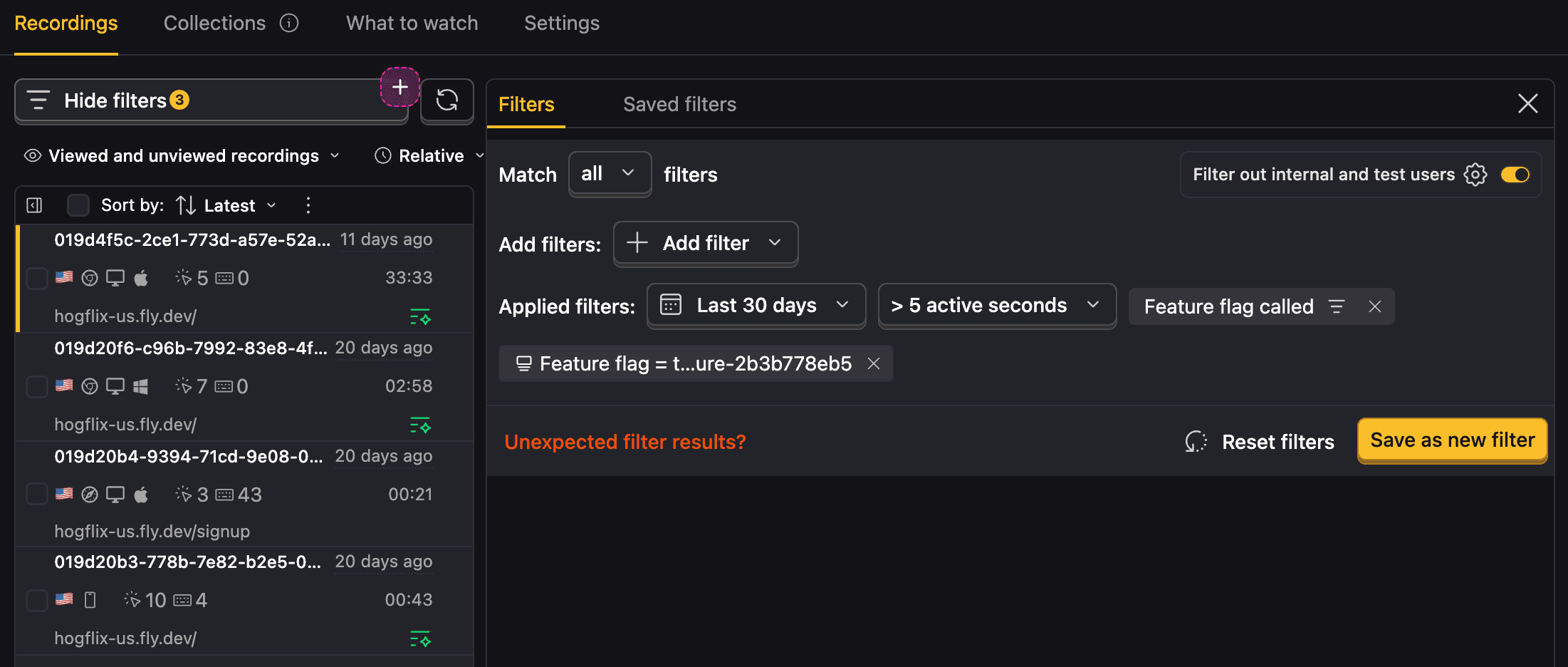Image resolution: width=1568 pixels, height=667 pixels.
Task: Check the select-all recordings checkbox
Action: pos(78,205)
